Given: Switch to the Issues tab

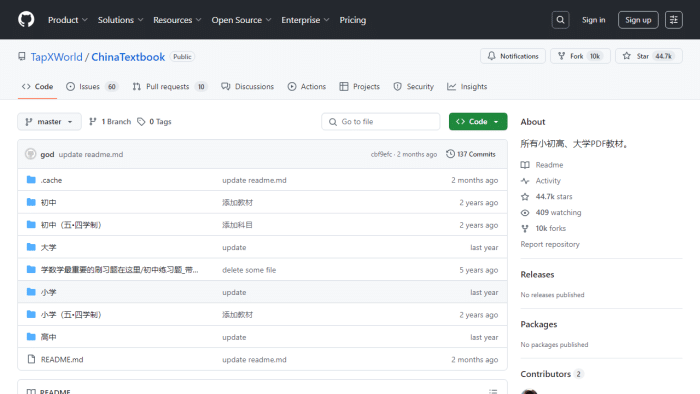Looking at the screenshot, I should coord(92,87).
